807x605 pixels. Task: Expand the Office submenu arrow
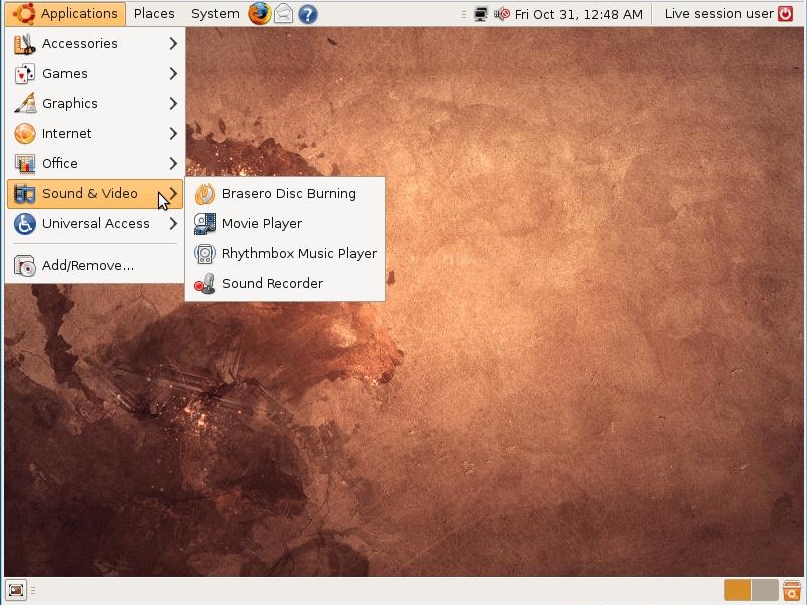coord(173,164)
